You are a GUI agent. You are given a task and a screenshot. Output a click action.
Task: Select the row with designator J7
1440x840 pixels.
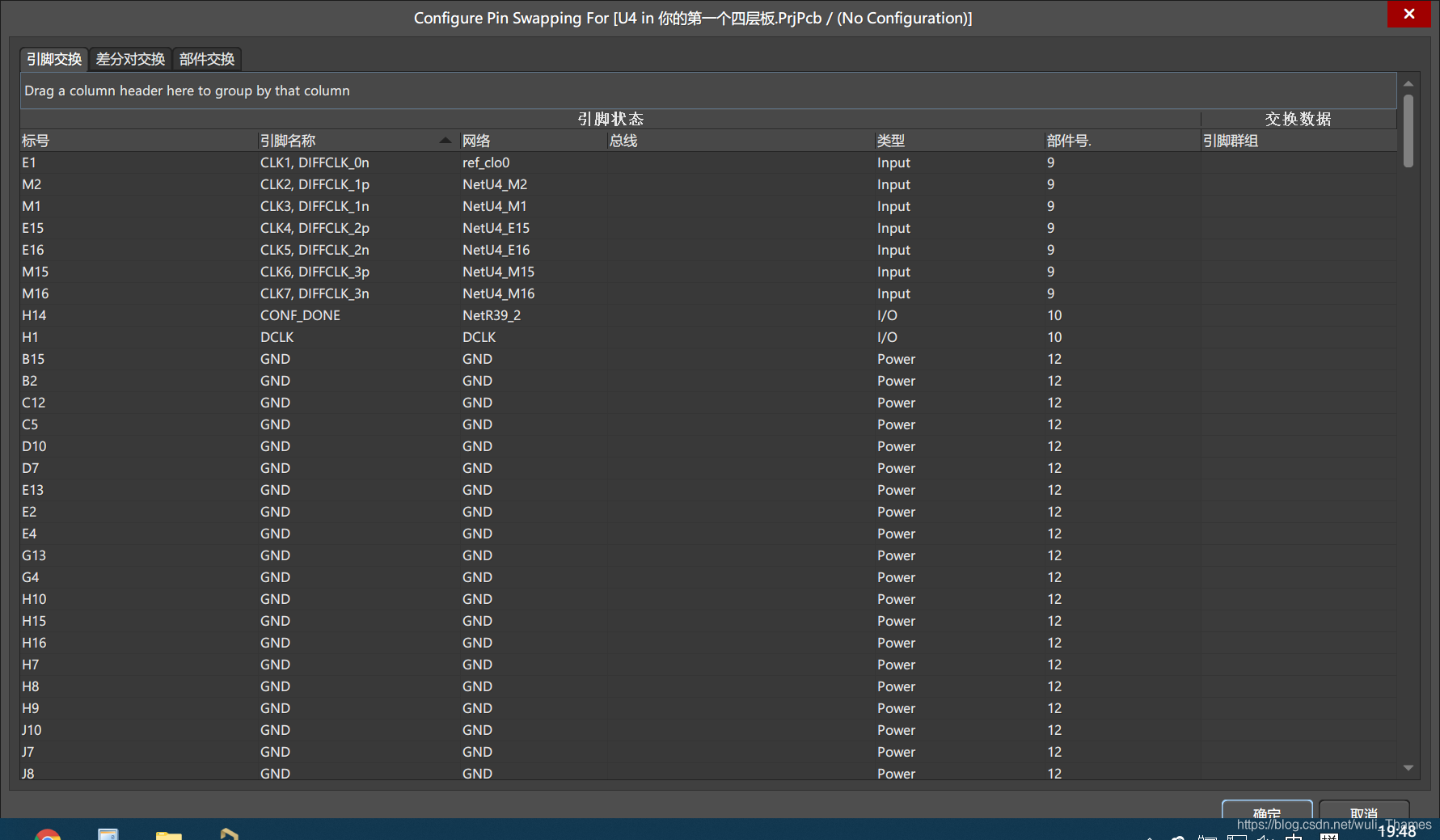tap(708, 752)
